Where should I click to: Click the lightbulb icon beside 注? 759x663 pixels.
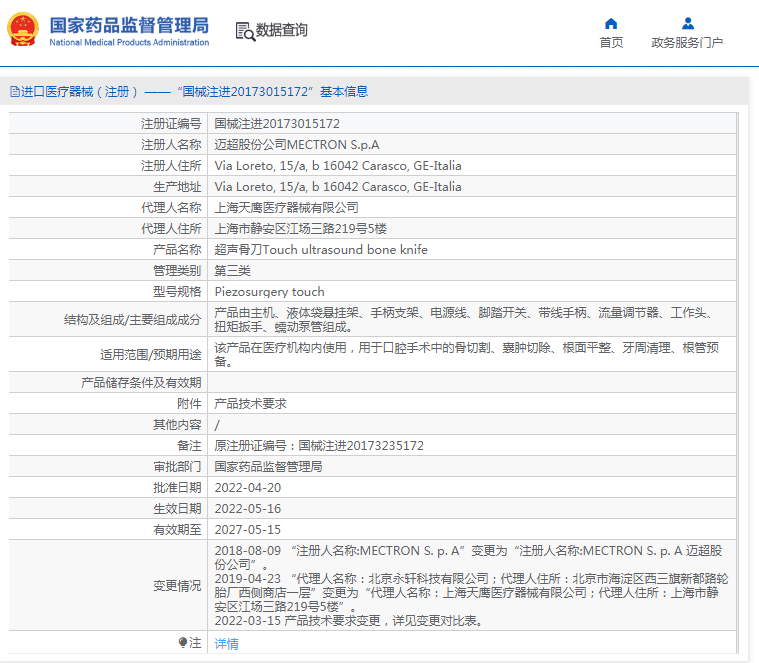point(182,643)
